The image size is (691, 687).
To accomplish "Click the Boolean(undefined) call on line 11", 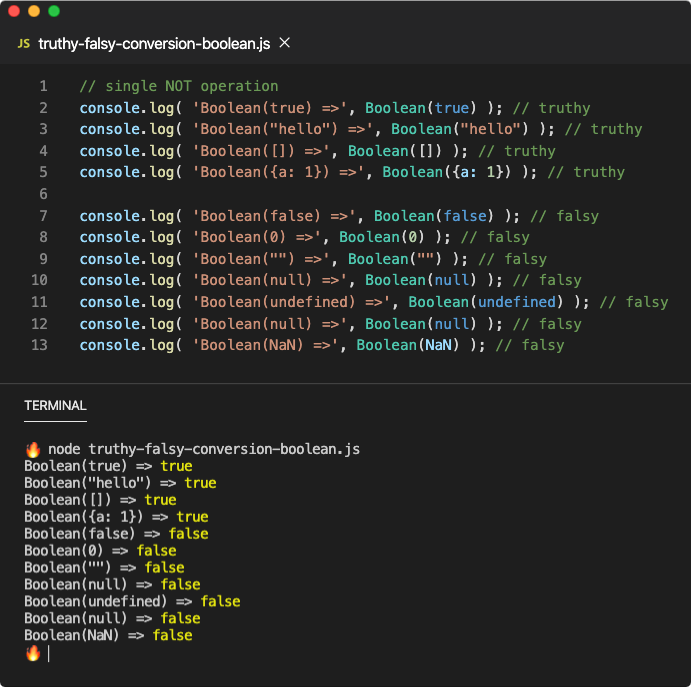I will (486, 302).
